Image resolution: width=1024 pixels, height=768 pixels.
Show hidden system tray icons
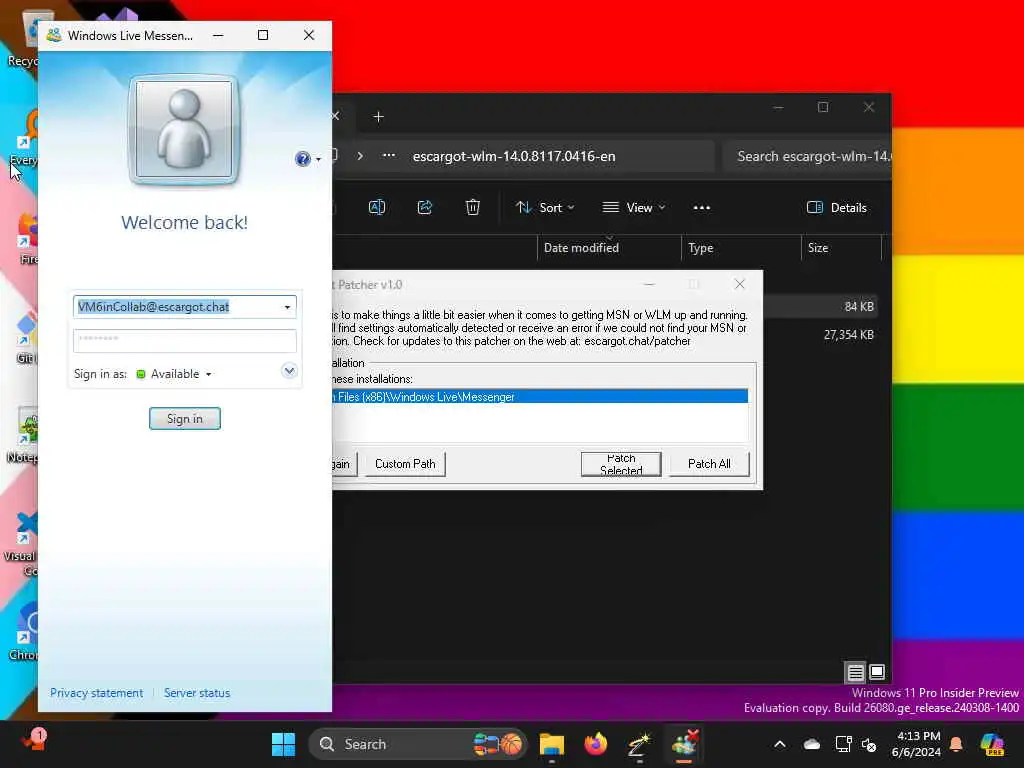780,744
